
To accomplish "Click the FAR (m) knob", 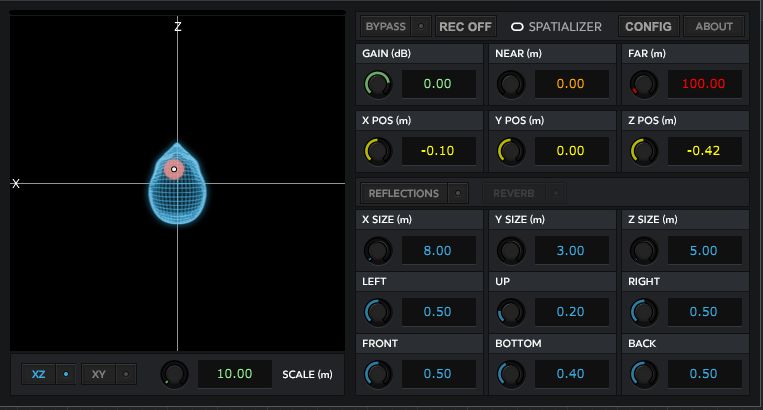I will [x=643, y=84].
